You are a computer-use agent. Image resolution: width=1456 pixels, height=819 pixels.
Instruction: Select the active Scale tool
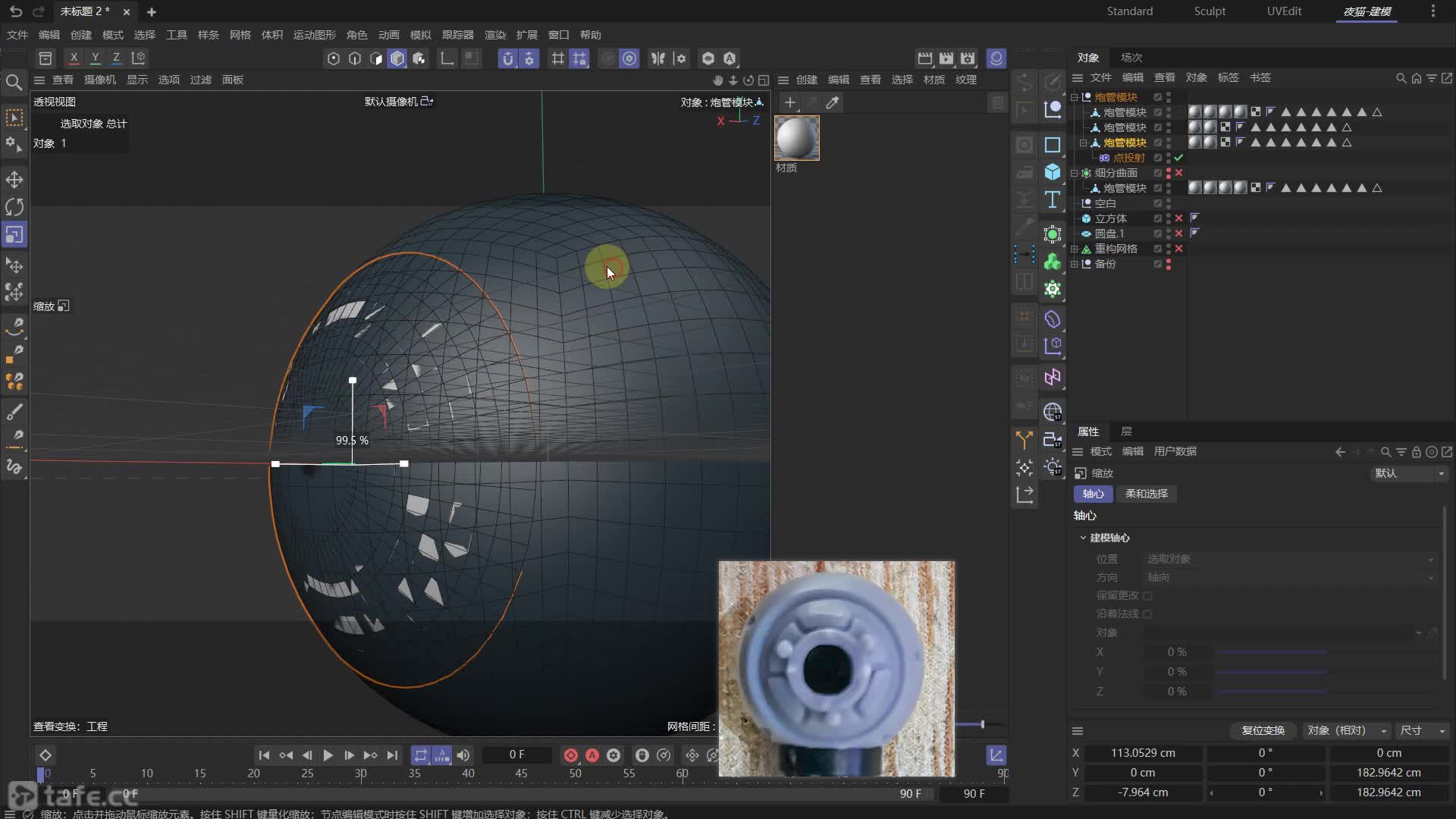(14, 234)
